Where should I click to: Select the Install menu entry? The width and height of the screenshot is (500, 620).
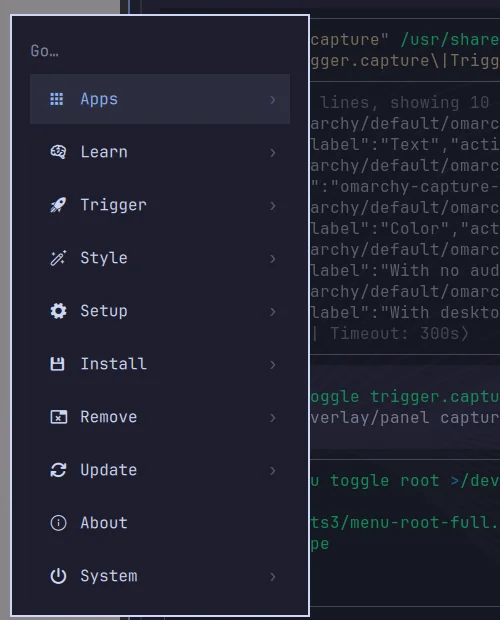click(160, 364)
